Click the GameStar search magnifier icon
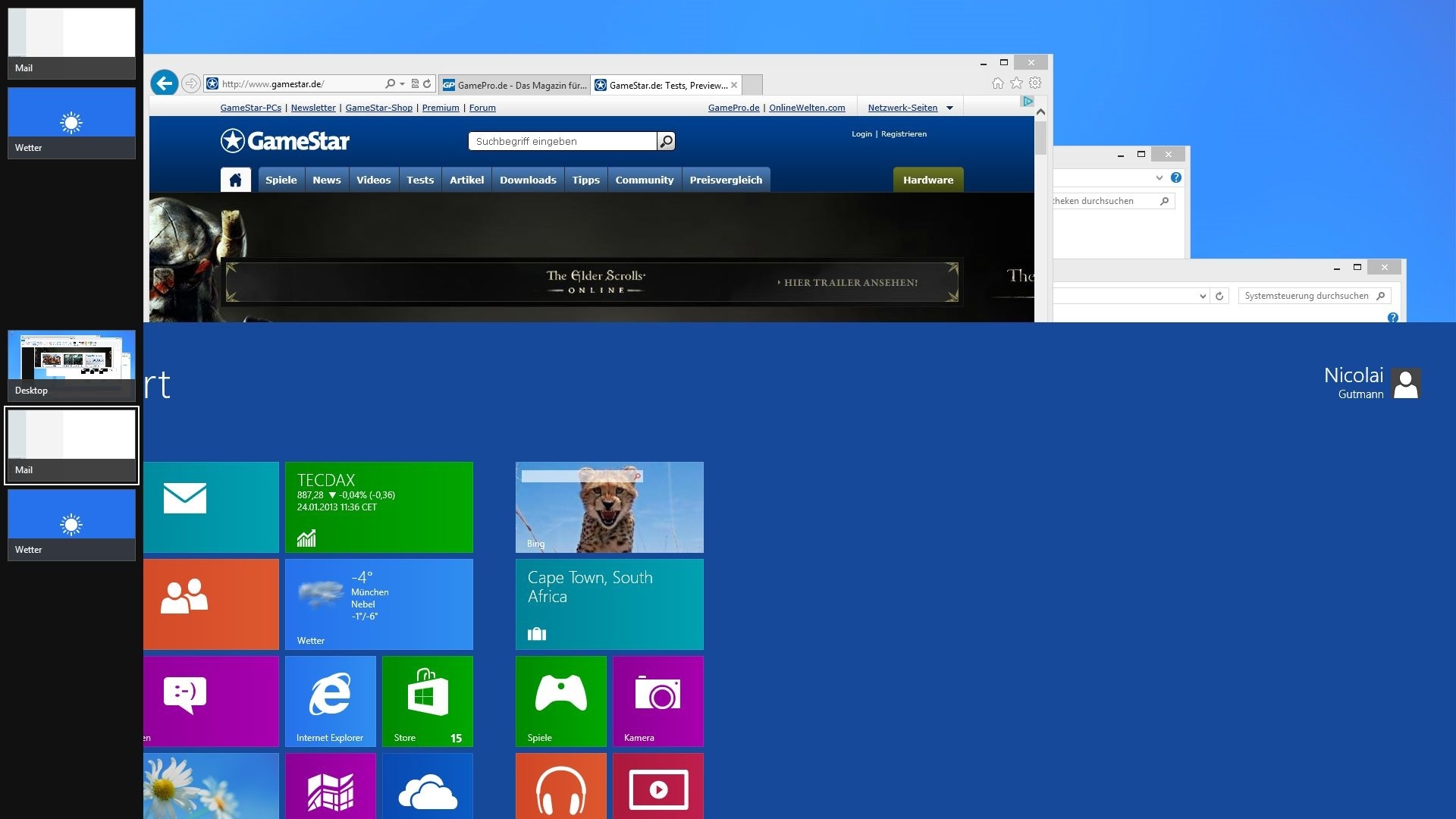The width and height of the screenshot is (1456, 819). point(666,141)
